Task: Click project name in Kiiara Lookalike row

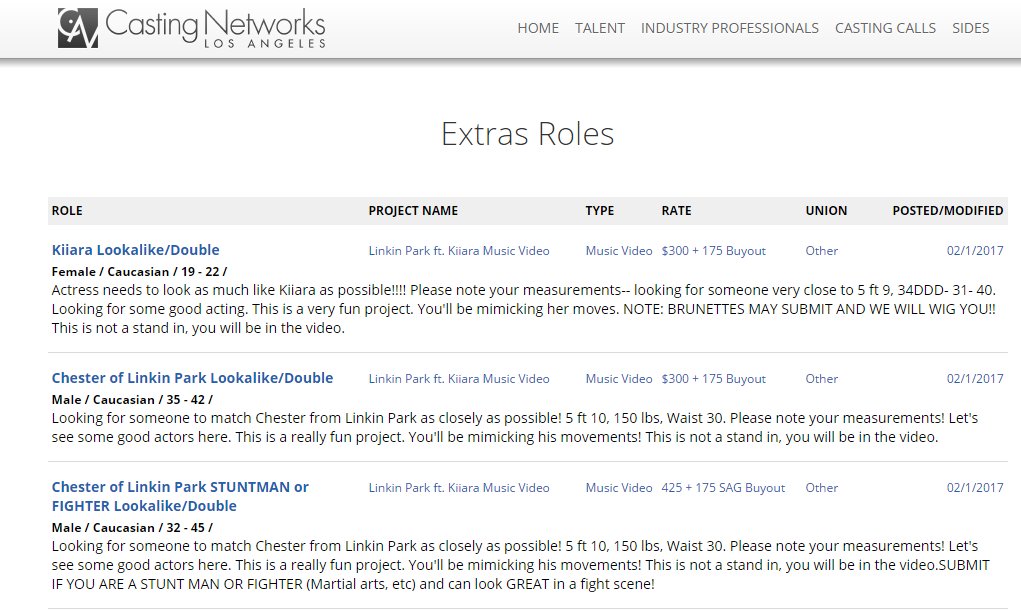Action: click(x=459, y=251)
